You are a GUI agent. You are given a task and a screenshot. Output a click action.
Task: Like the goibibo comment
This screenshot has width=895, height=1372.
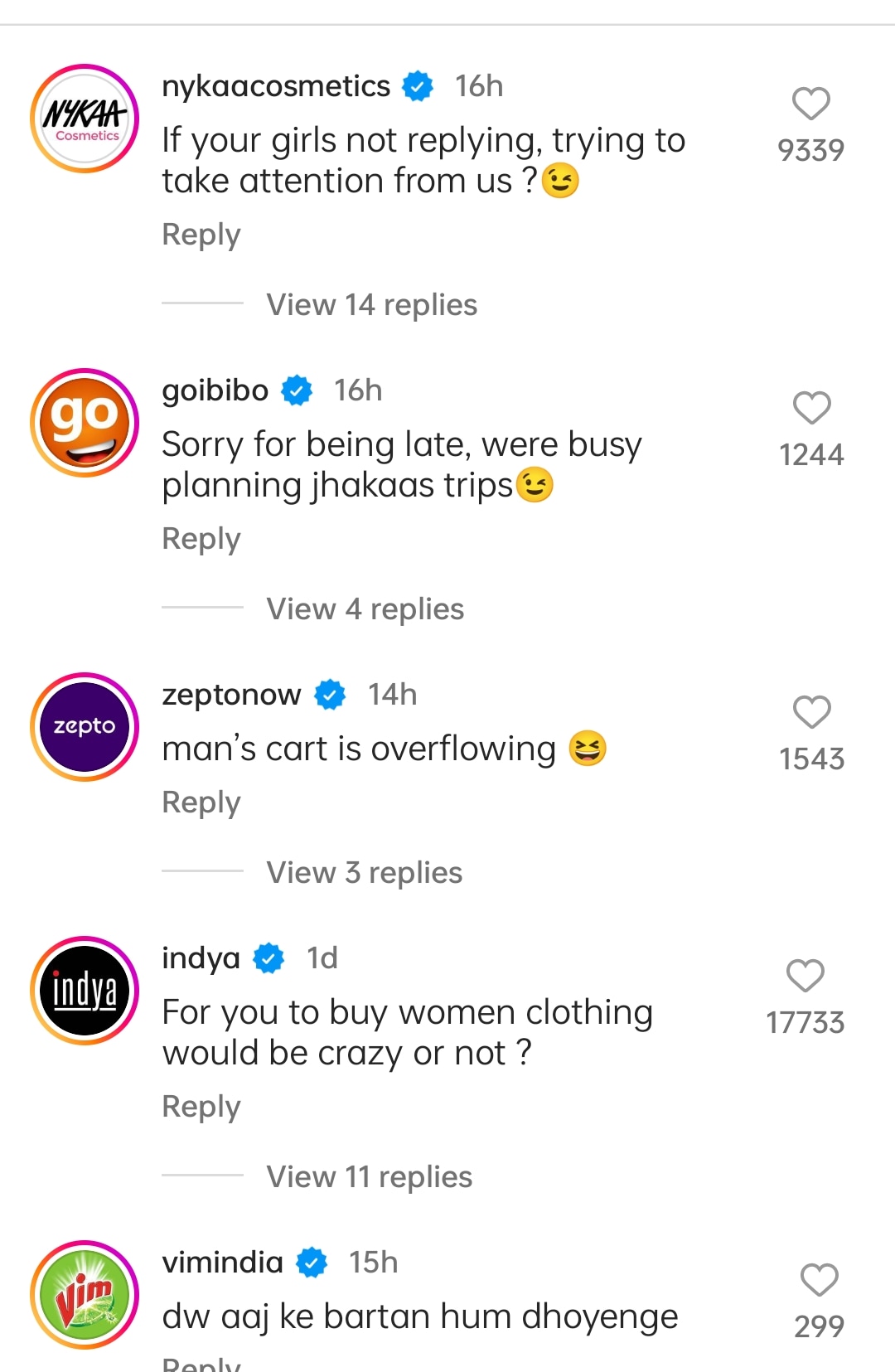[x=811, y=409]
